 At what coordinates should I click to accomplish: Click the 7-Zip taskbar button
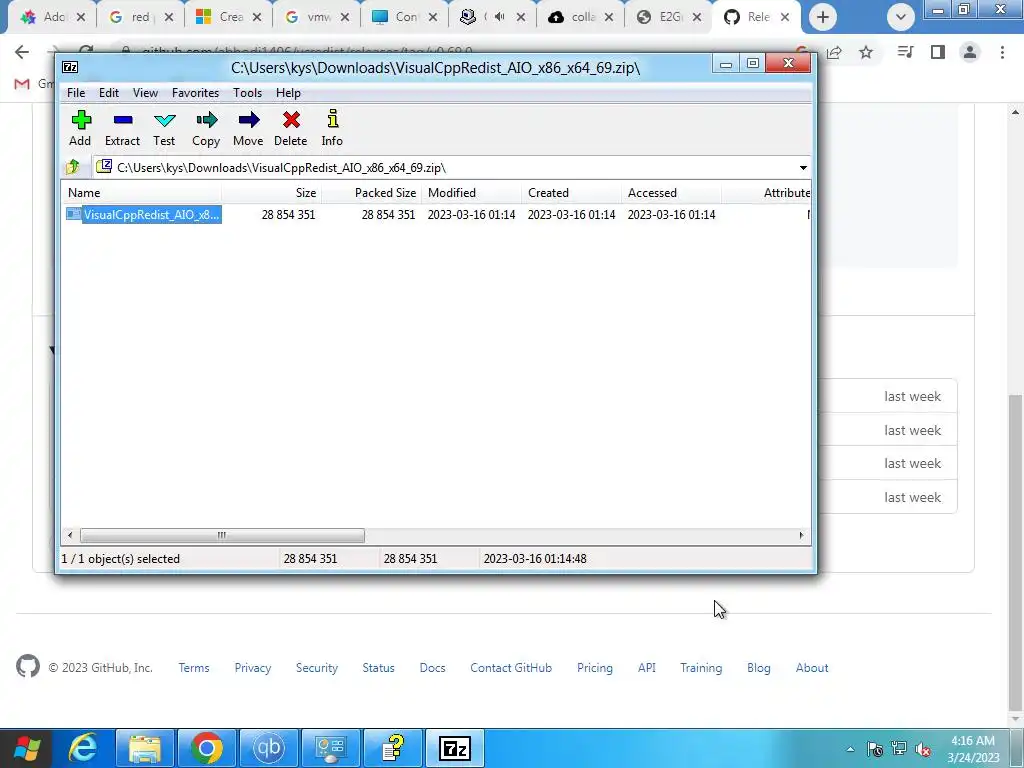click(455, 748)
